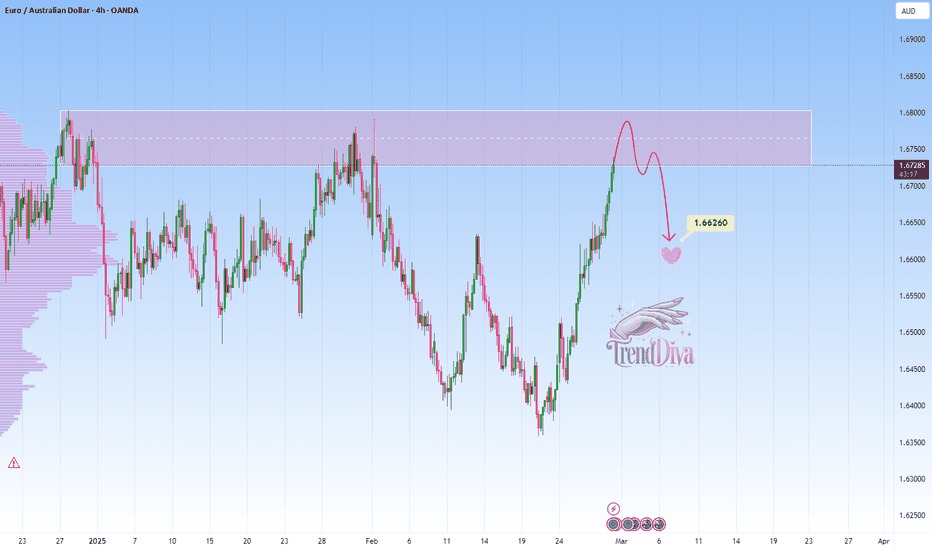Screen dimensions: 932x550
Task: Open the leftmost economic event marker
Action: pos(613,524)
